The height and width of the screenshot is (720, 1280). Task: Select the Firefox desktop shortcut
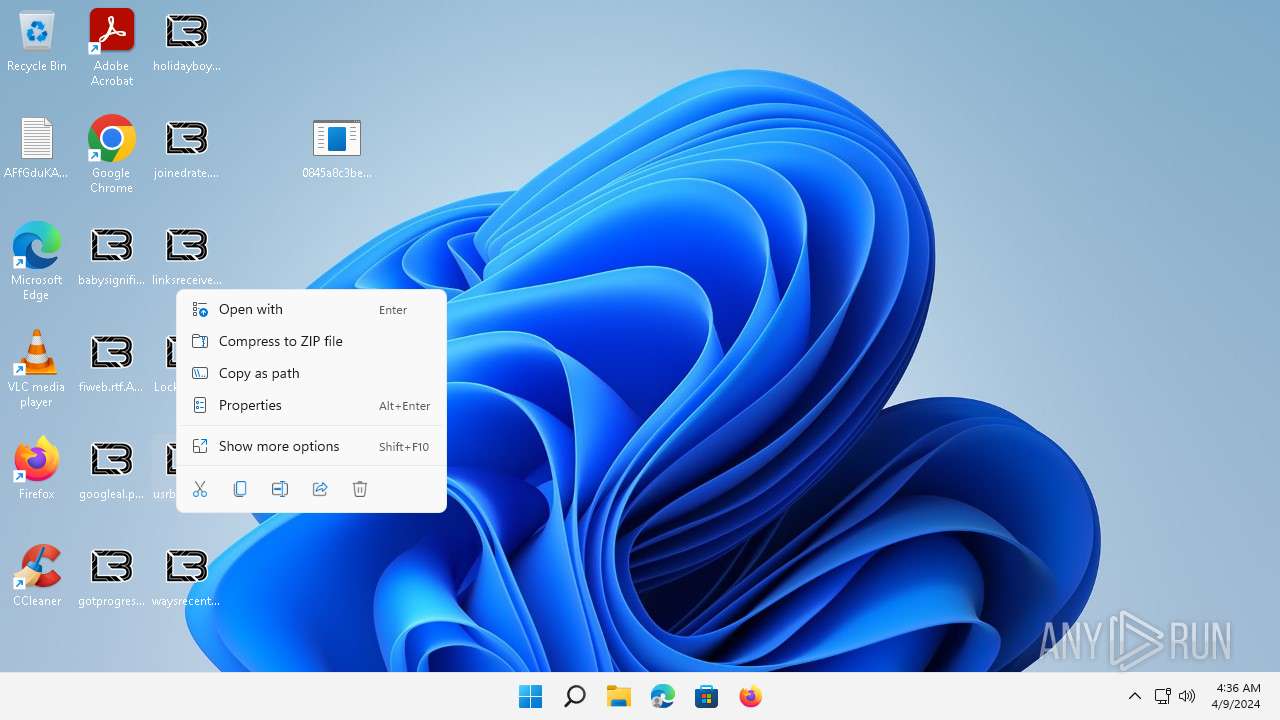(x=37, y=469)
